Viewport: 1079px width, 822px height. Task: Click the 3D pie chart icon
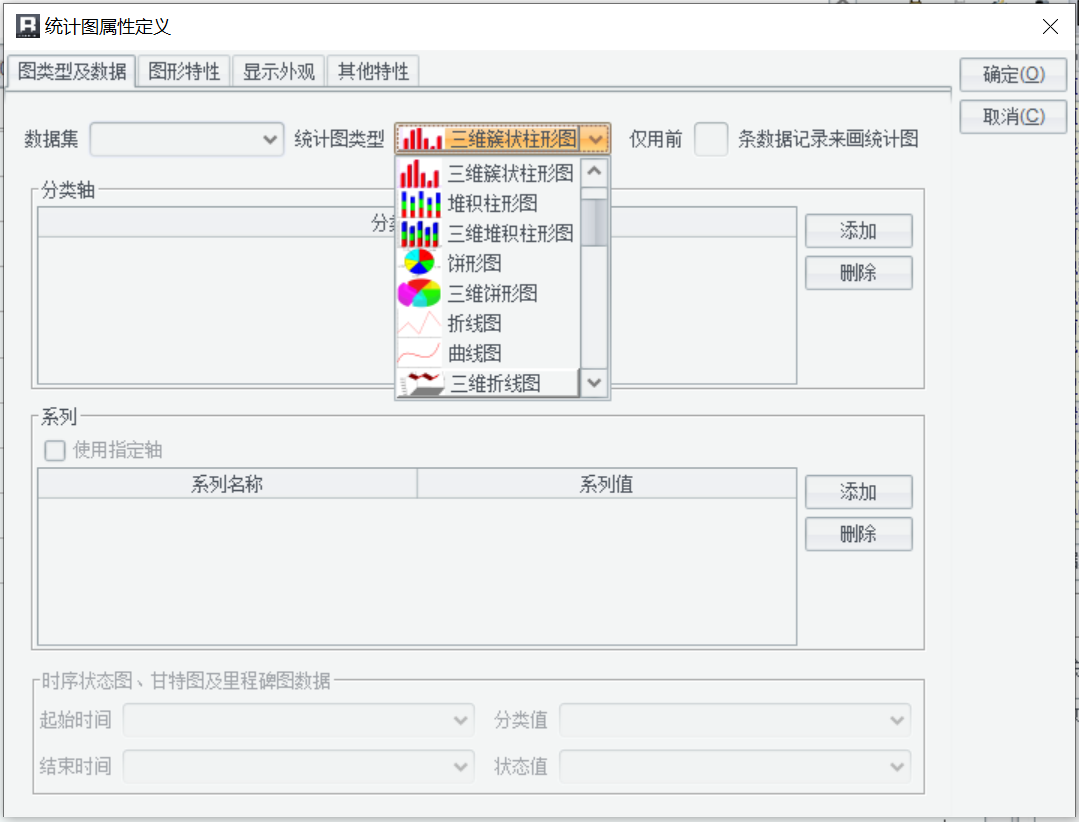pos(419,293)
